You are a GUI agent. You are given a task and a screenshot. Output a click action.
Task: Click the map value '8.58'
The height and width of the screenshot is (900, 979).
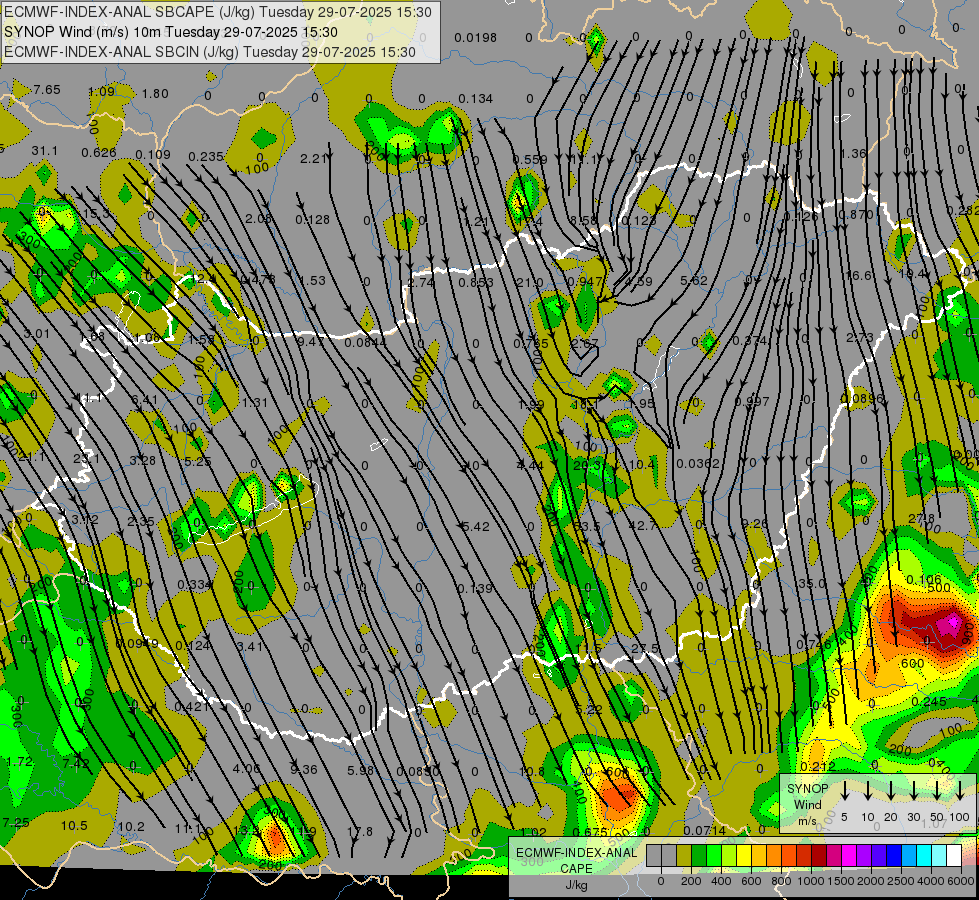click(584, 220)
